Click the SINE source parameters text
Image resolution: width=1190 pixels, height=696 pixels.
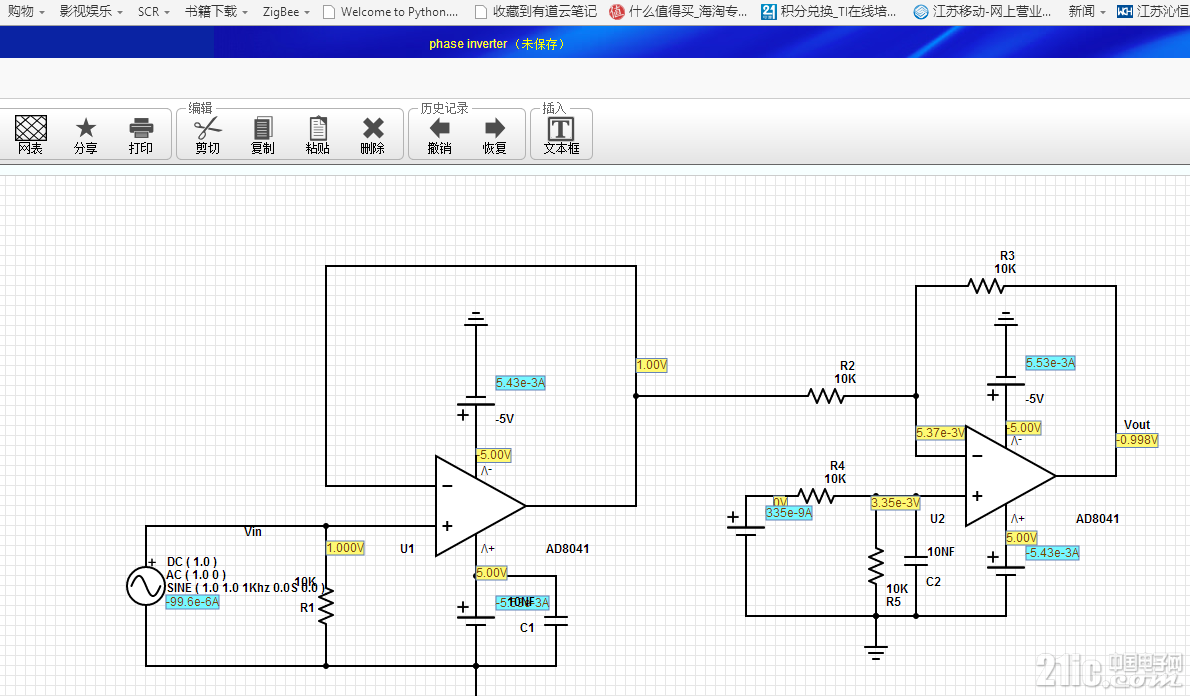pos(245,587)
